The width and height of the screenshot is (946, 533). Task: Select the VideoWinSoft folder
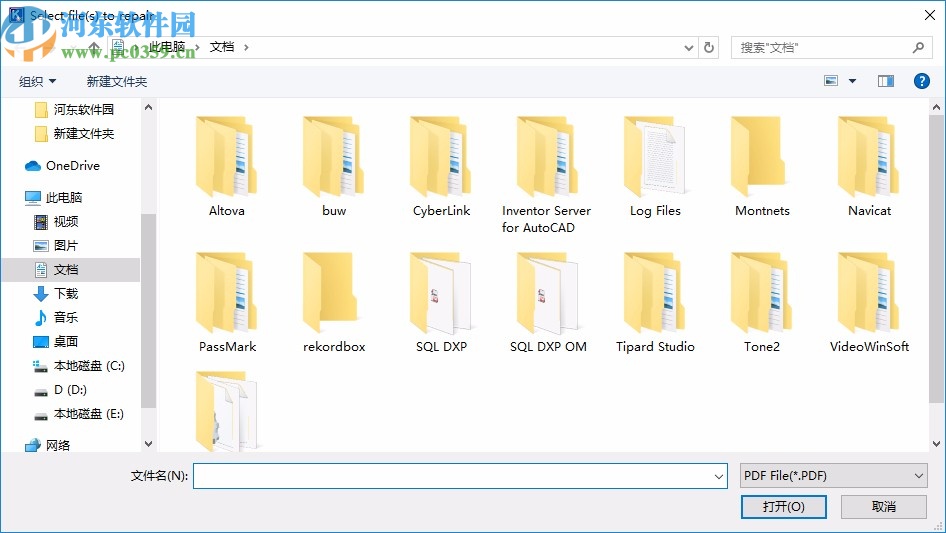(869, 303)
